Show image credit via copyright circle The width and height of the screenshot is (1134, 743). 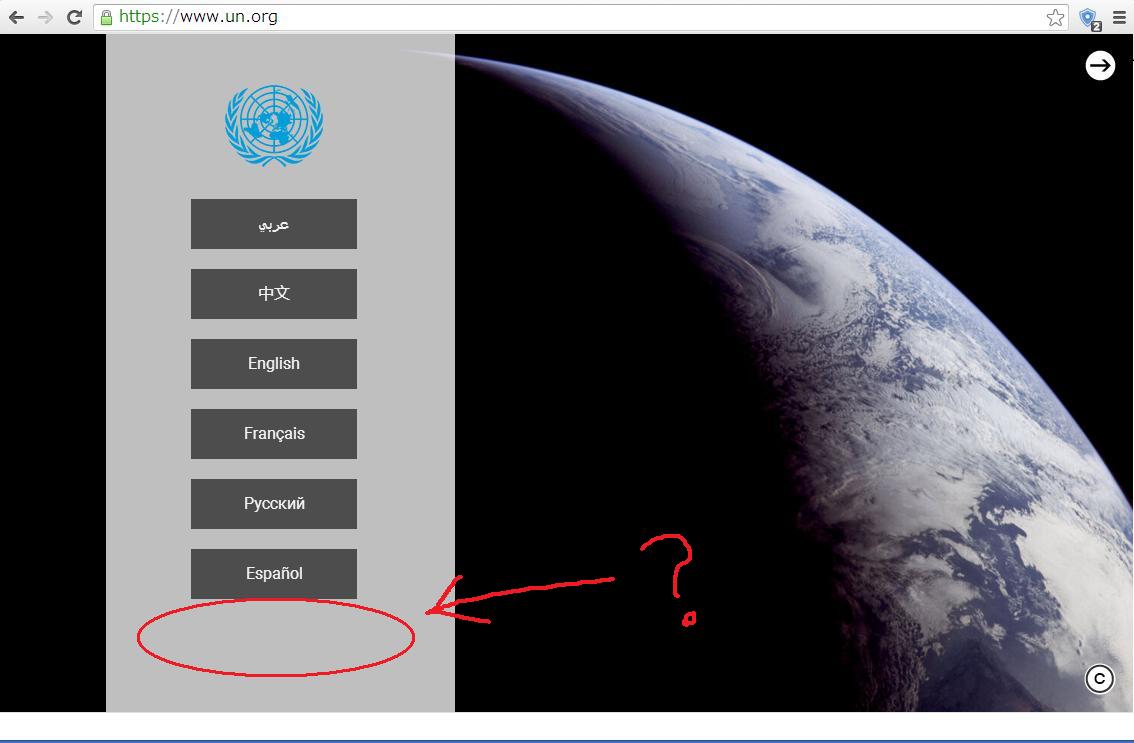(1099, 679)
